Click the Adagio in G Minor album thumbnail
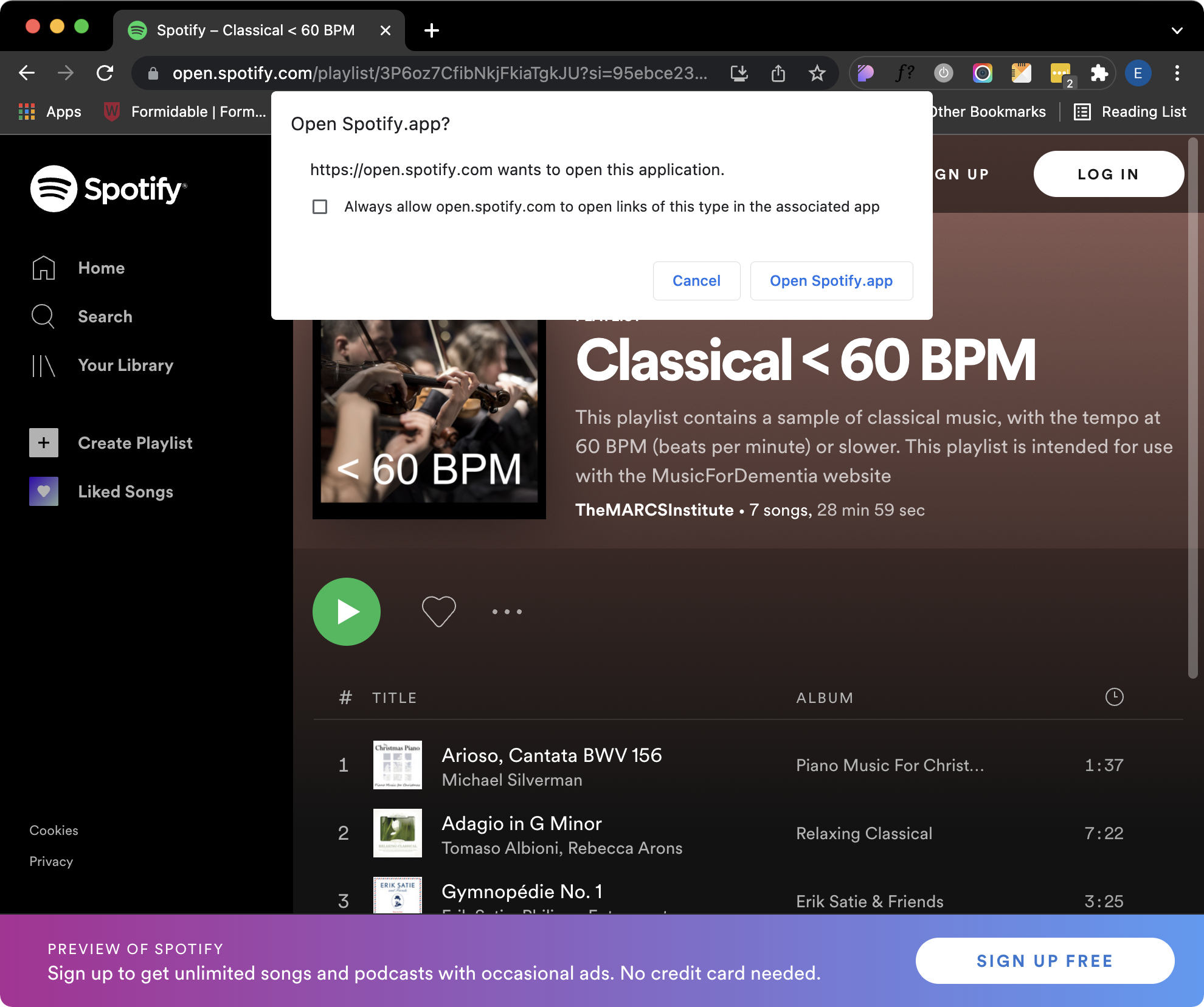 coord(398,833)
